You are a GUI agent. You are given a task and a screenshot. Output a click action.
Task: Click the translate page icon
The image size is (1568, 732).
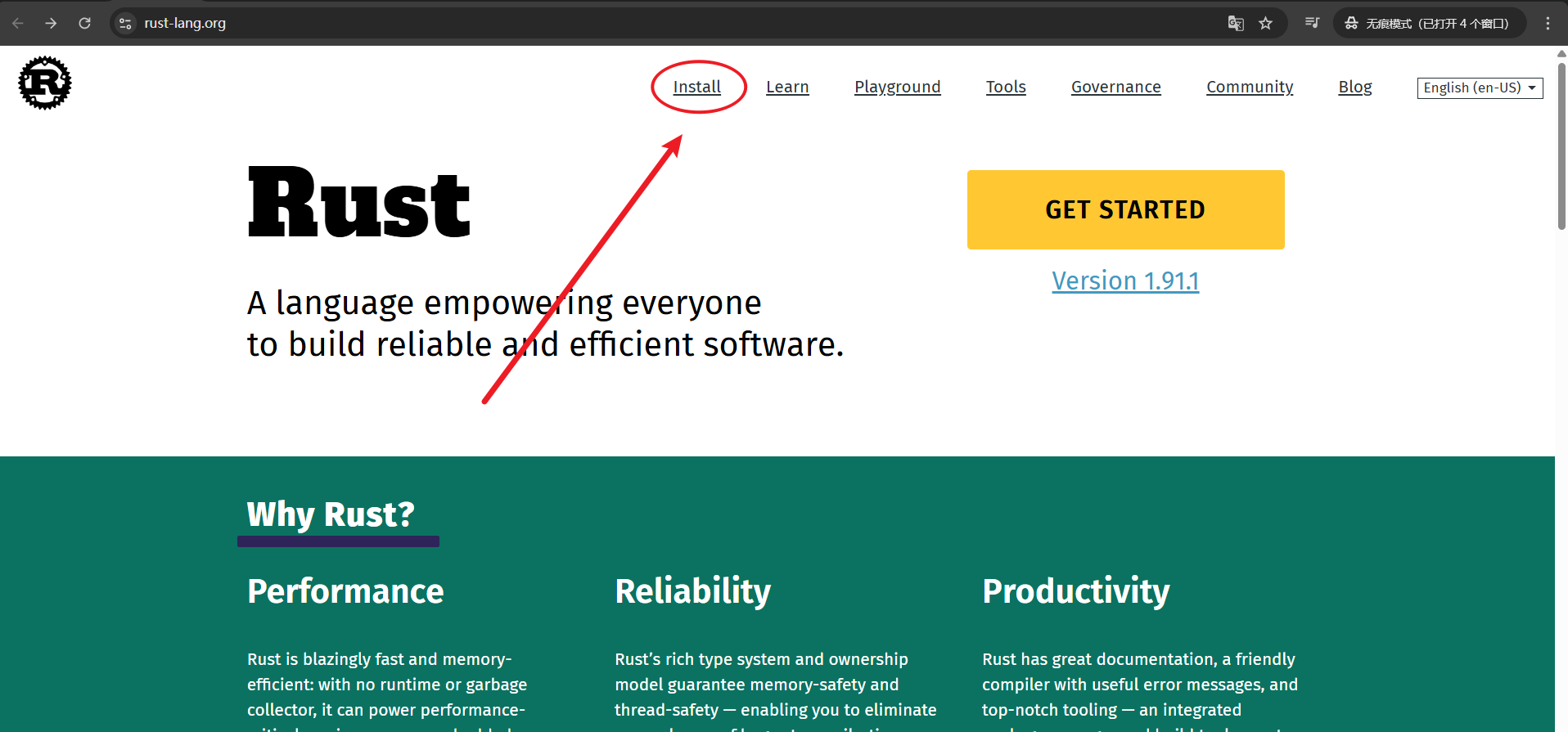(x=1236, y=23)
